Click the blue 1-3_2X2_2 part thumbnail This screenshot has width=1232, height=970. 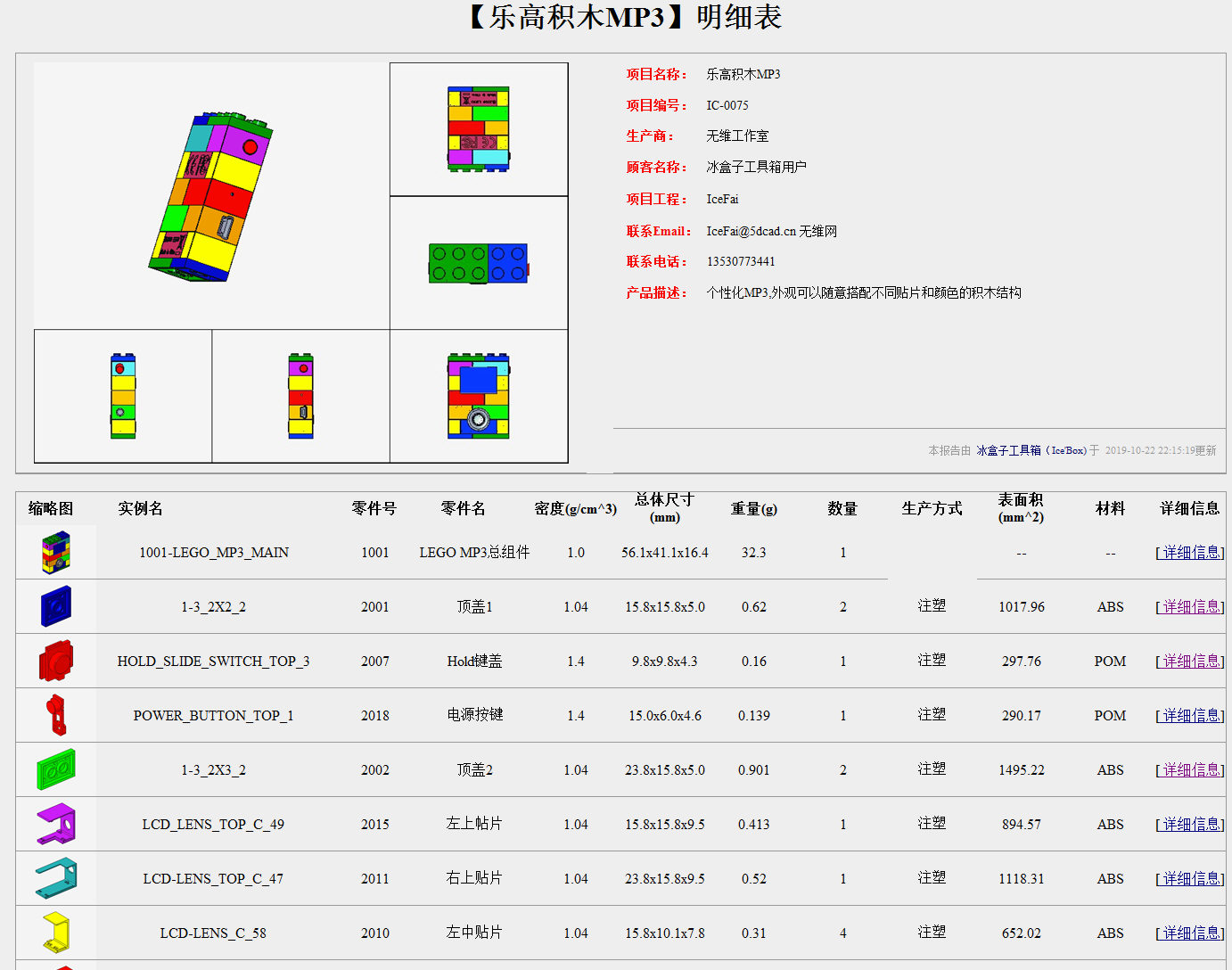tap(55, 607)
